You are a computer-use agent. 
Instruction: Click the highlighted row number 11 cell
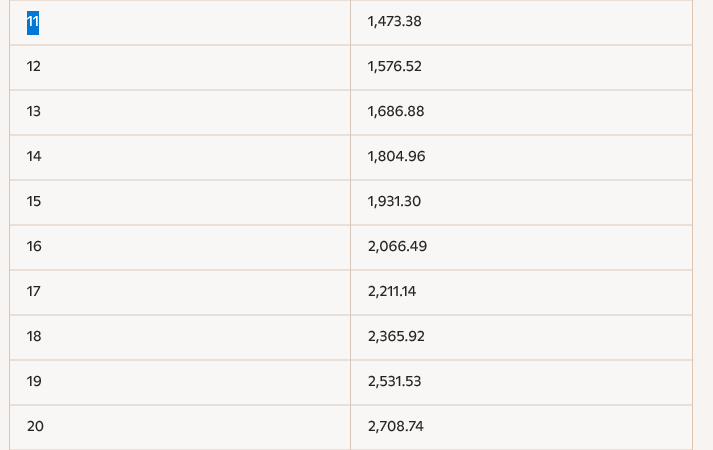click(x=33, y=22)
